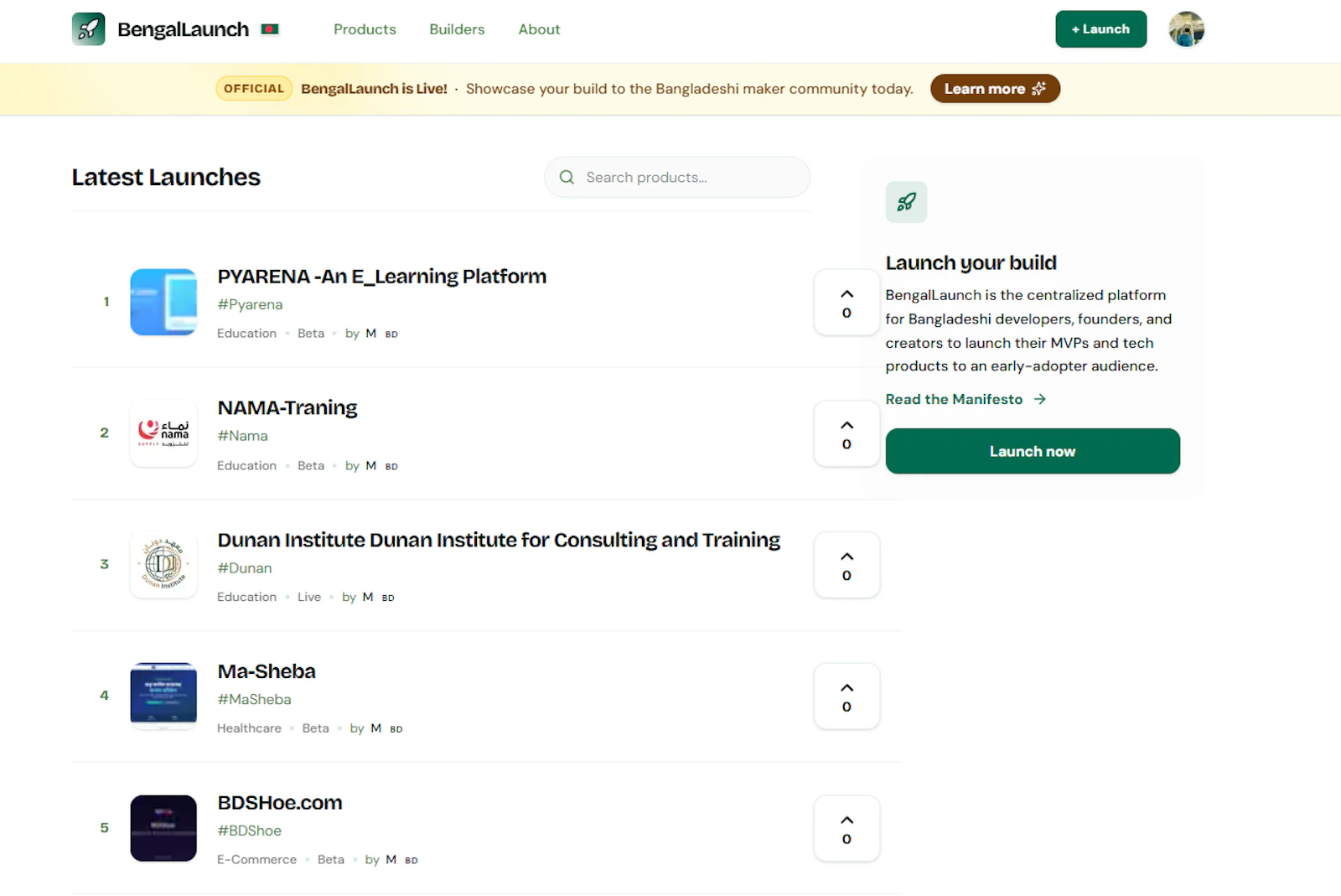The height and width of the screenshot is (896, 1341).
Task: Click the #Pyarena hashtag
Action: 250,305
